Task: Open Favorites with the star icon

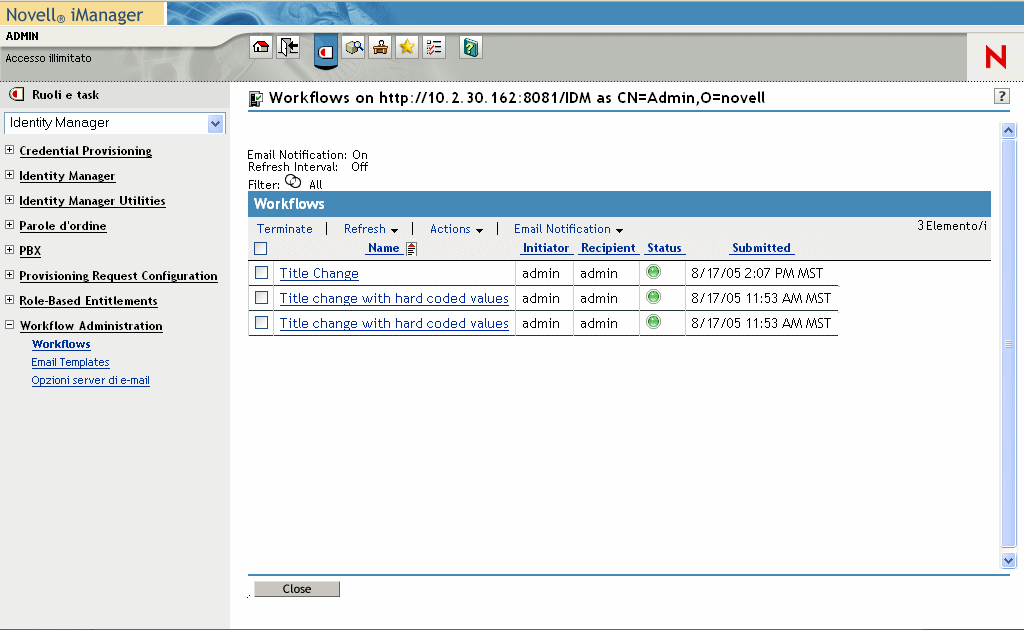Action: pyautogui.click(x=407, y=47)
